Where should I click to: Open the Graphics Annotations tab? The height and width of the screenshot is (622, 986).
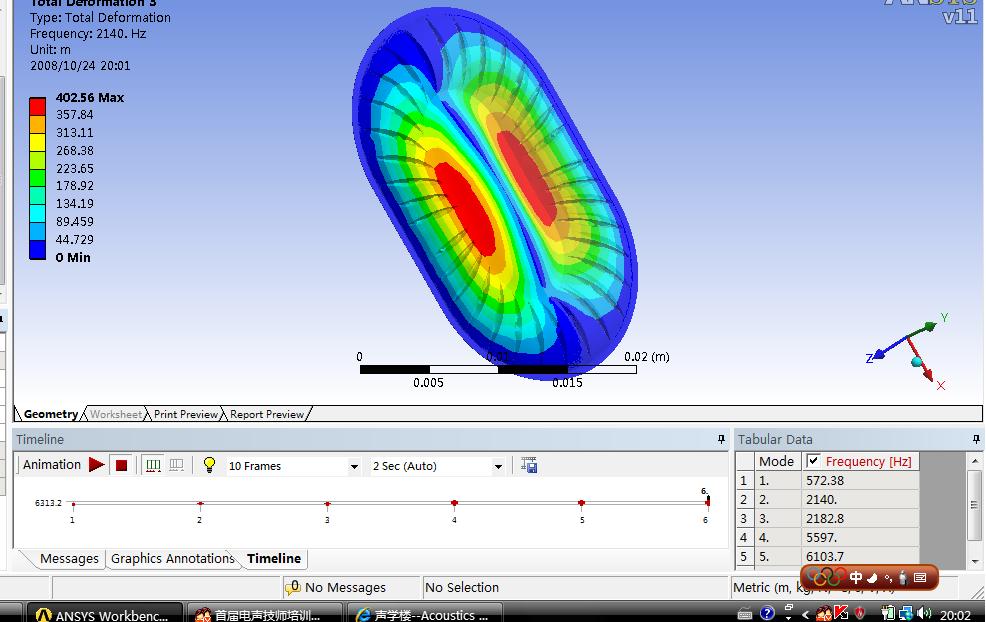coord(172,559)
